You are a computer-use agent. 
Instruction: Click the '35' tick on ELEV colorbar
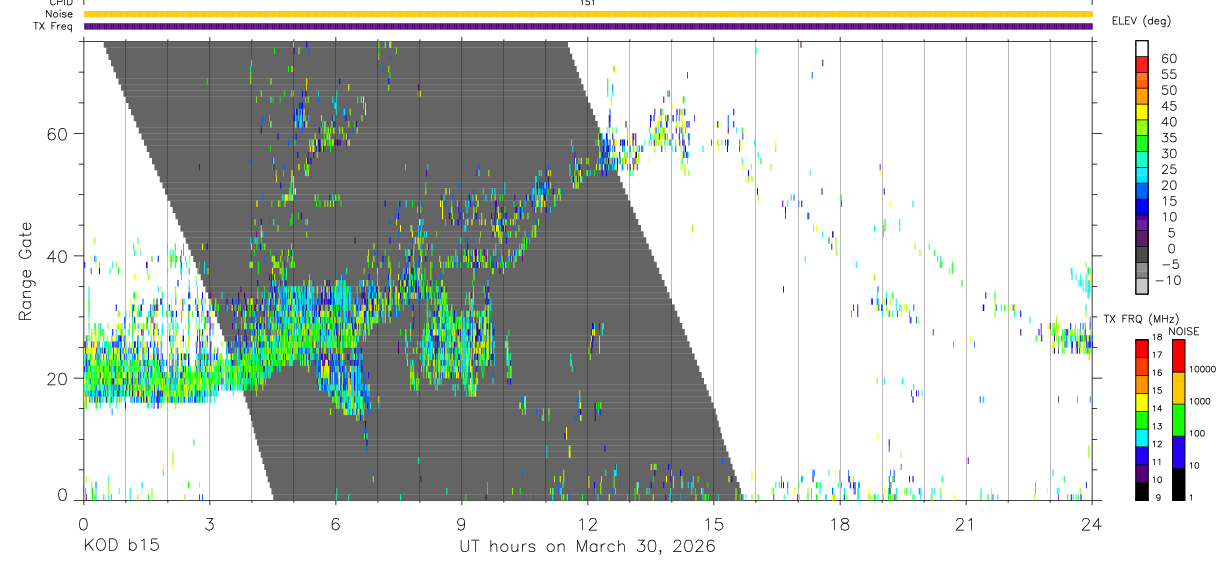(1168, 138)
